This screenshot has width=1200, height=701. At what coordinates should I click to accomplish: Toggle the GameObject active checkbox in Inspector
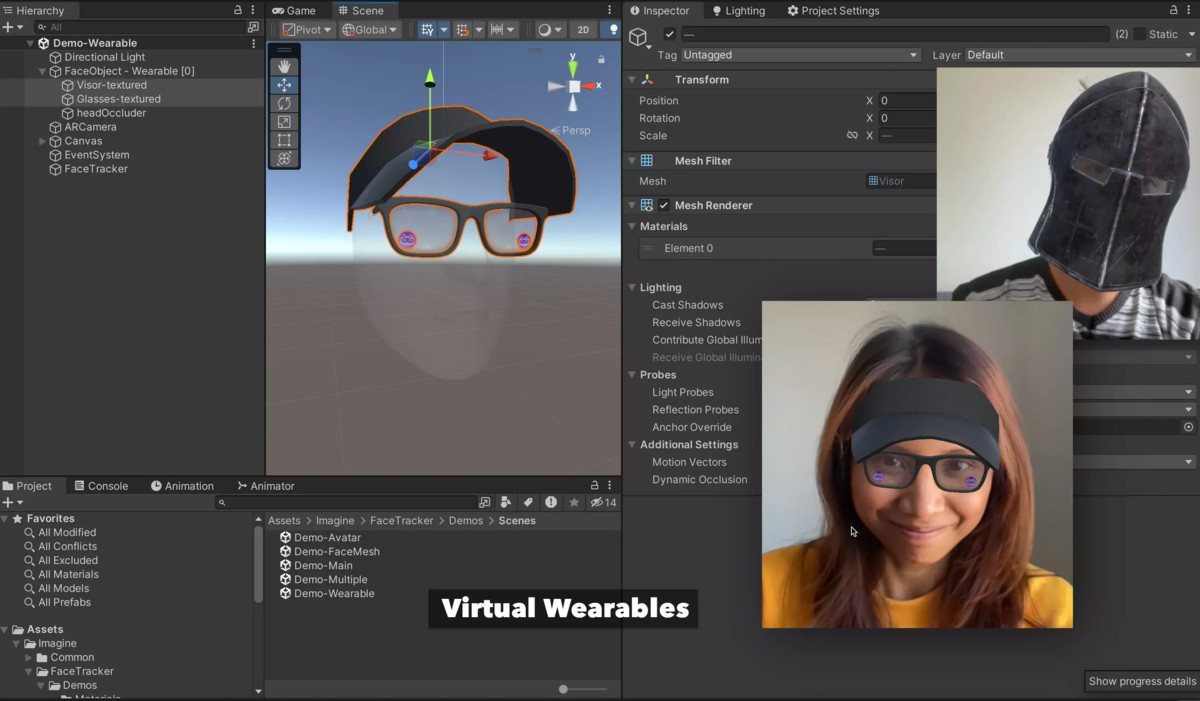(668, 33)
